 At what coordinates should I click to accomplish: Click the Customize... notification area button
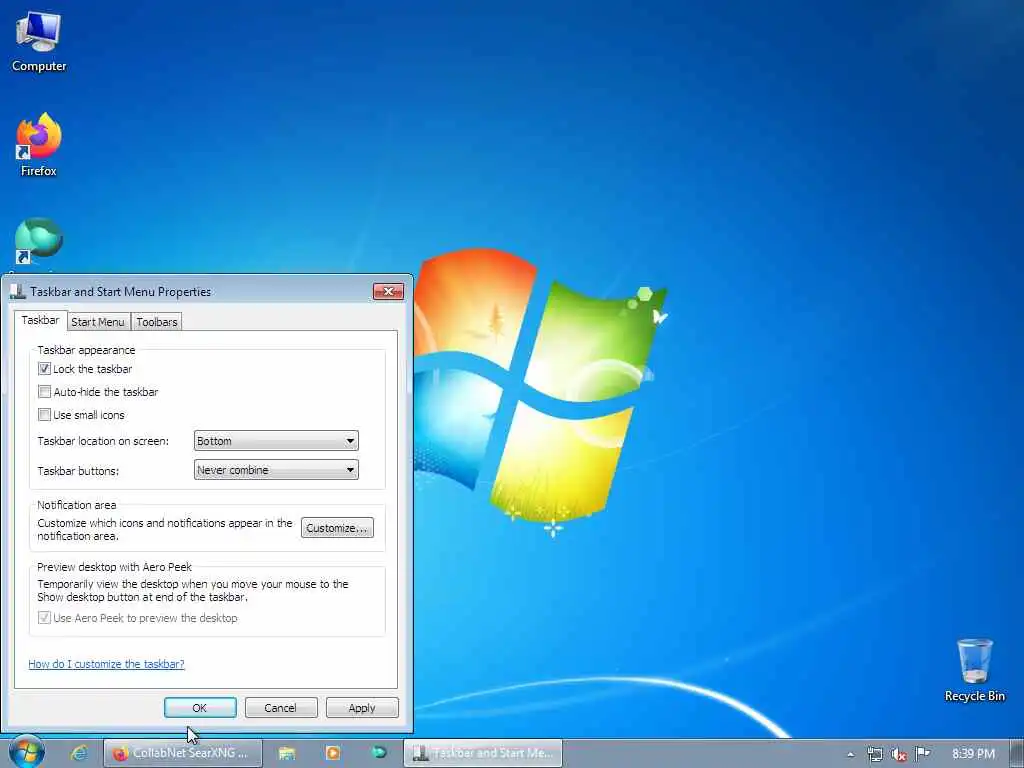tap(337, 528)
